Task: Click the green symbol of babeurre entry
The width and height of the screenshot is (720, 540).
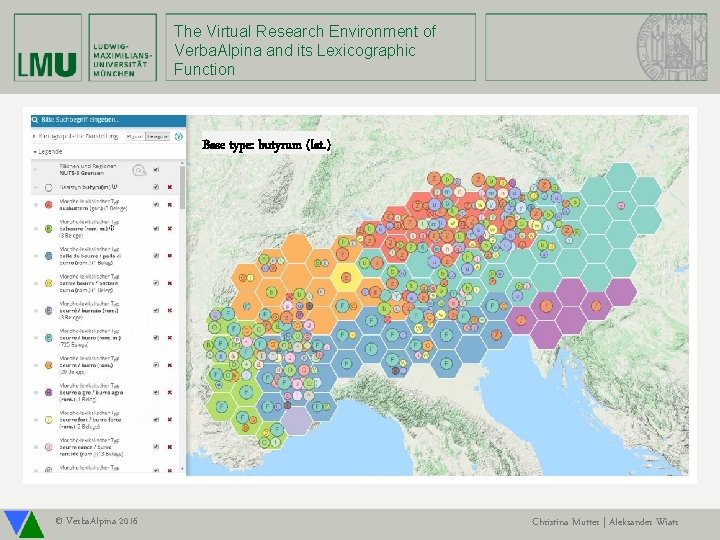Action: coord(49,229)
